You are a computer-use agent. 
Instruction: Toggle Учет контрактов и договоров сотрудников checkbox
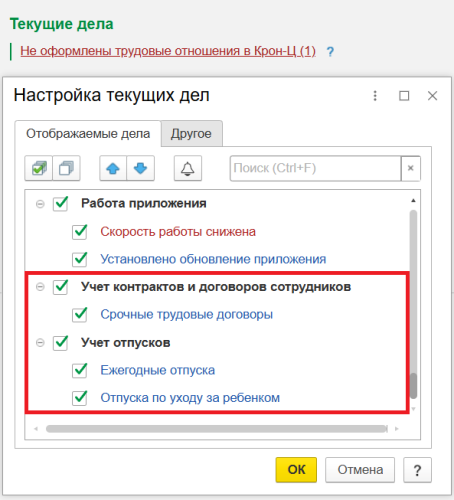(x=61, y=287)
